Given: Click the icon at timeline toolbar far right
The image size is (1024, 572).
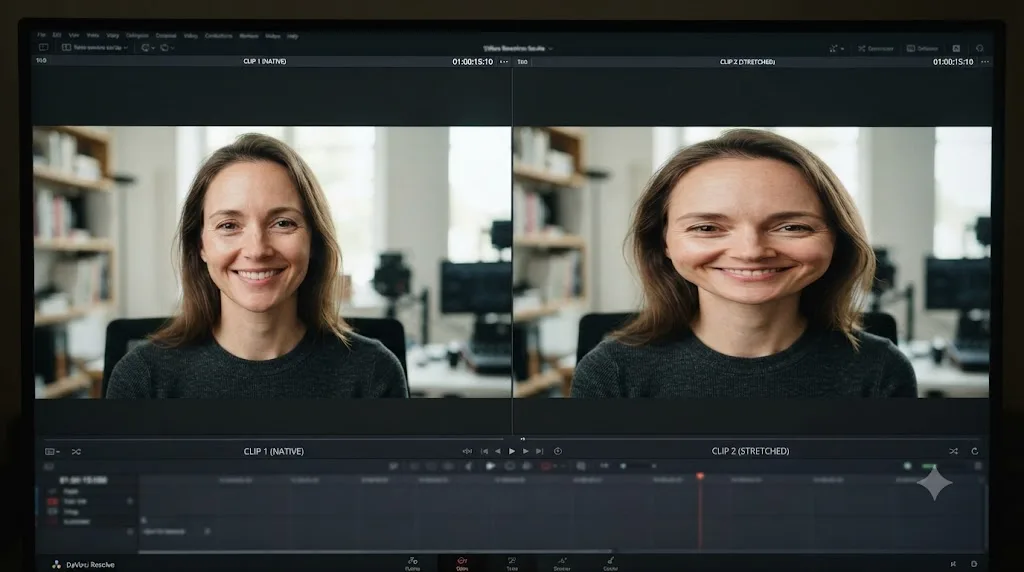Looking at the screenshot, I should (x=978, y=466).
